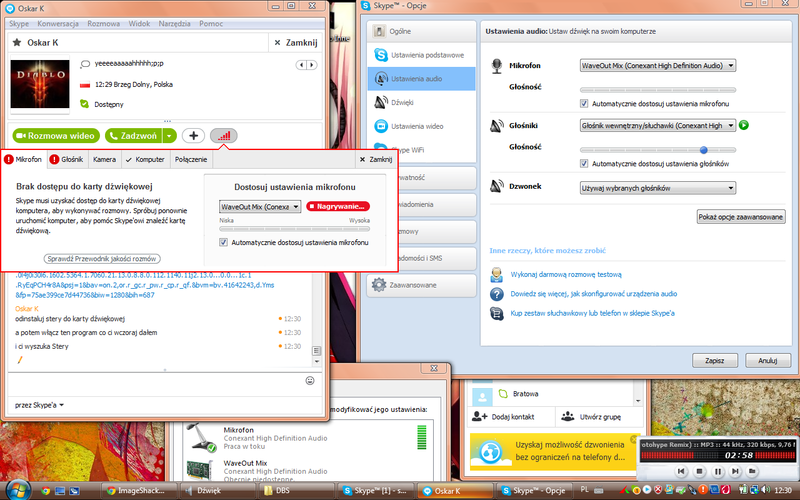Click Pokaż opcje zaawansowane button

741,217
